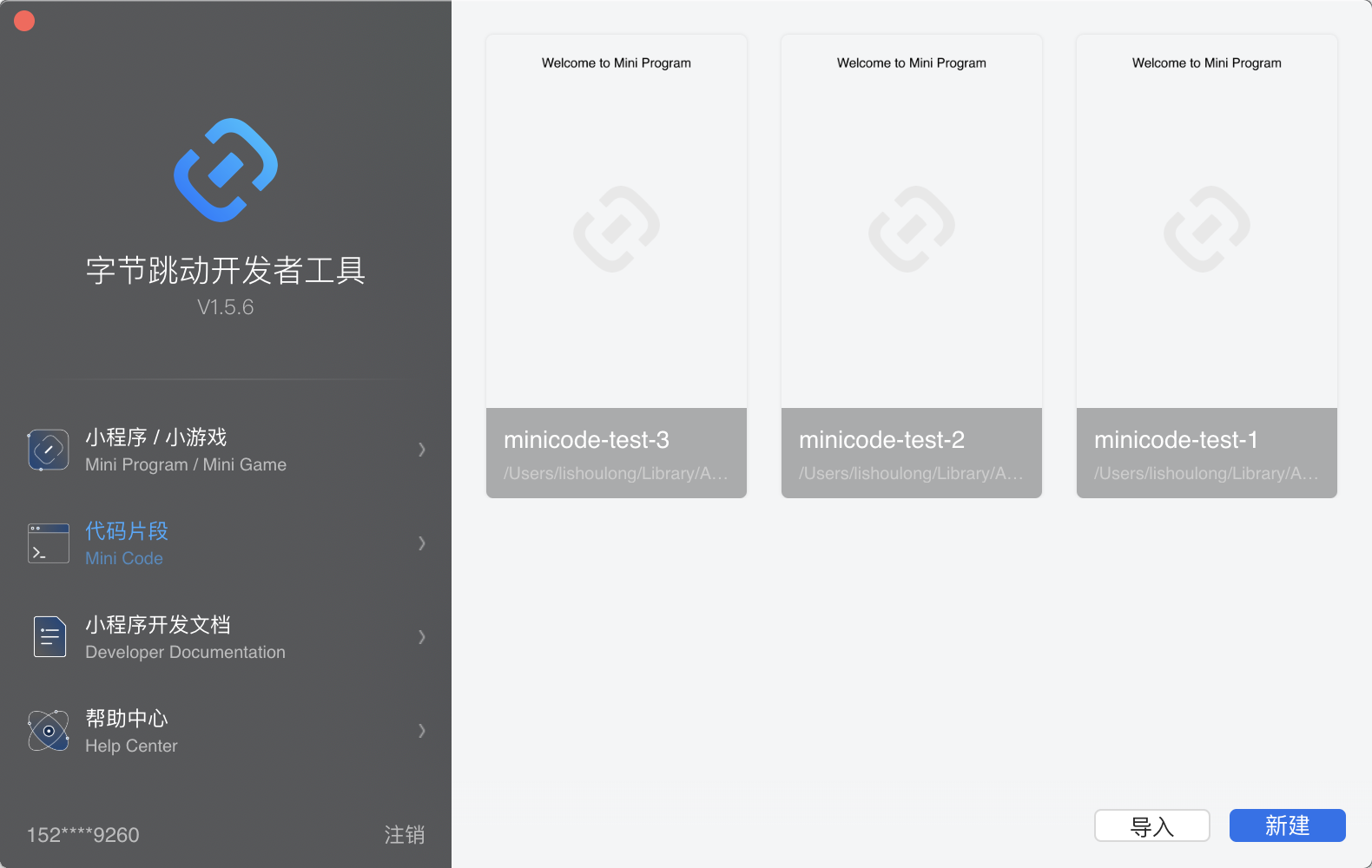1372x868 pixels.
Task: Click the Help Center subtitle
Action: pos(131,746)
